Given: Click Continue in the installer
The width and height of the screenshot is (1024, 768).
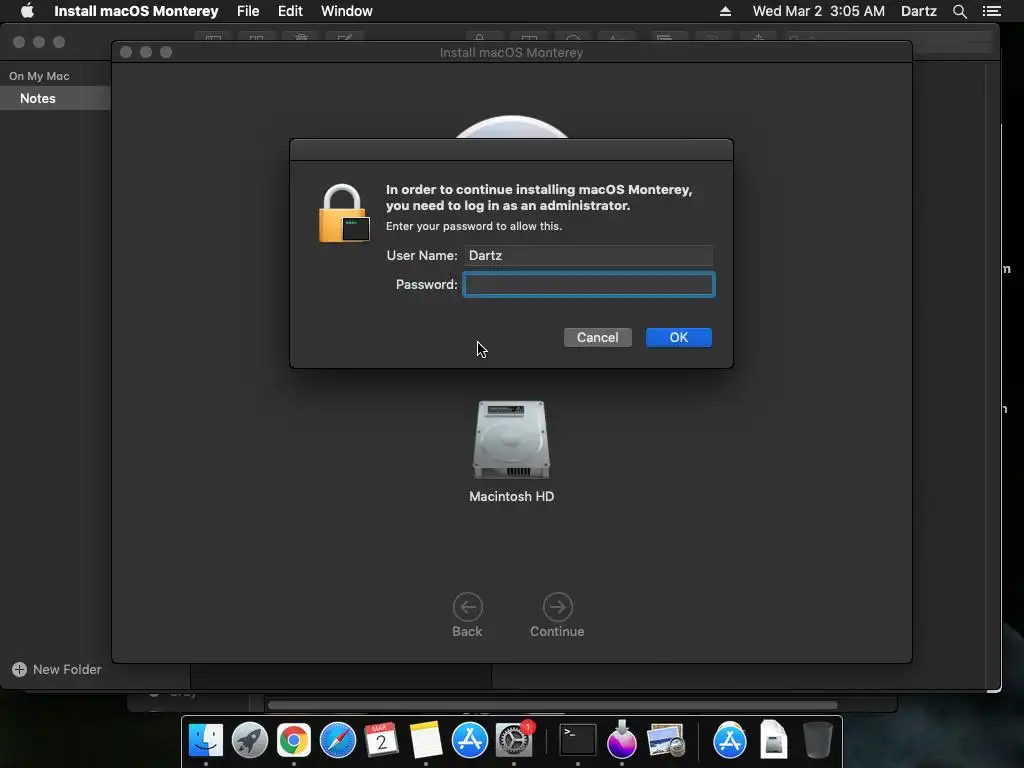Looking at the screenshot, I should [557, 615].
